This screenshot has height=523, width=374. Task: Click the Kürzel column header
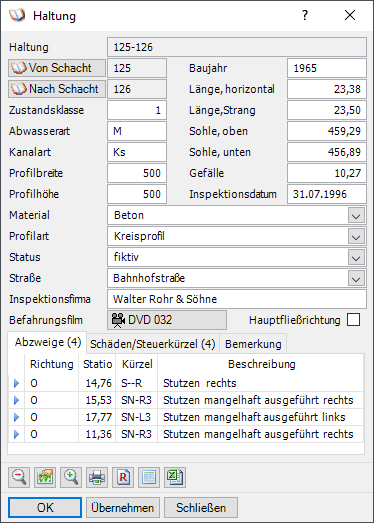point(137,364)
